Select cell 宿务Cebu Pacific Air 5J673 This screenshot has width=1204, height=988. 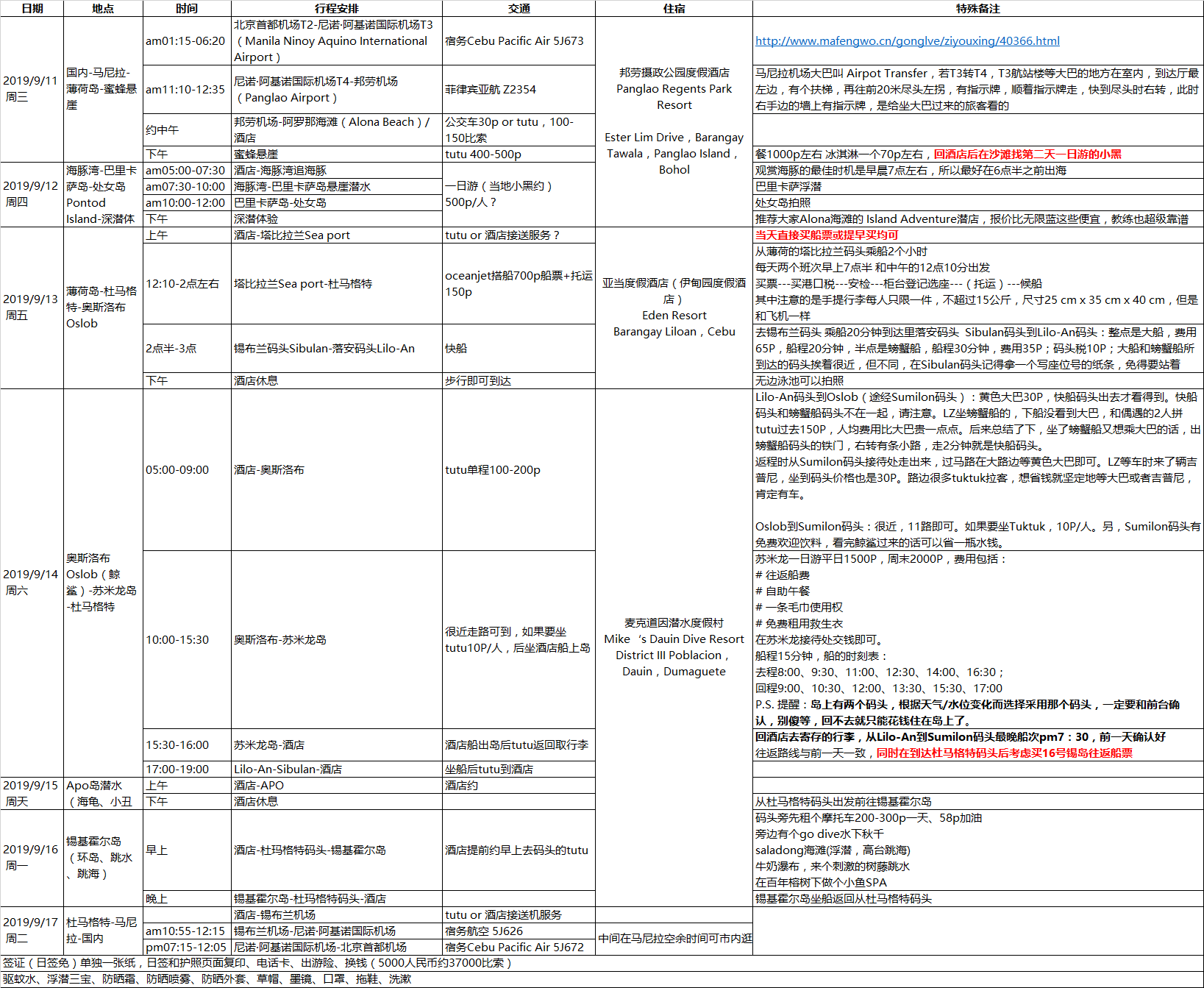519,41
